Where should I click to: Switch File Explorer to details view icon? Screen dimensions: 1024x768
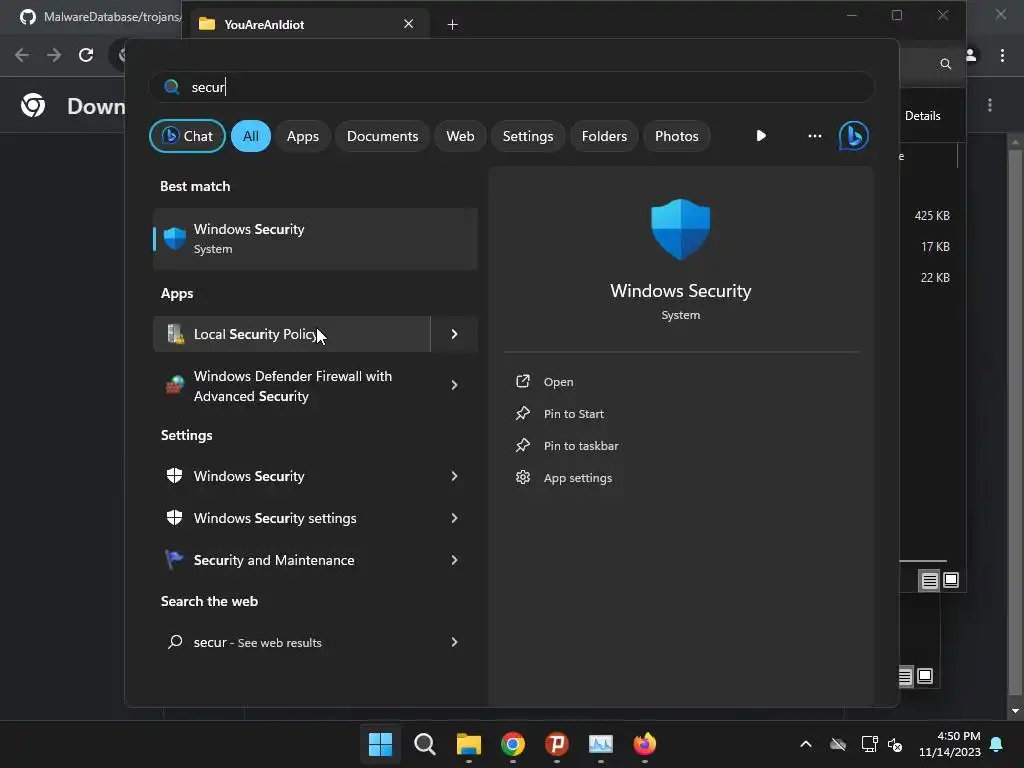point(929,580)
